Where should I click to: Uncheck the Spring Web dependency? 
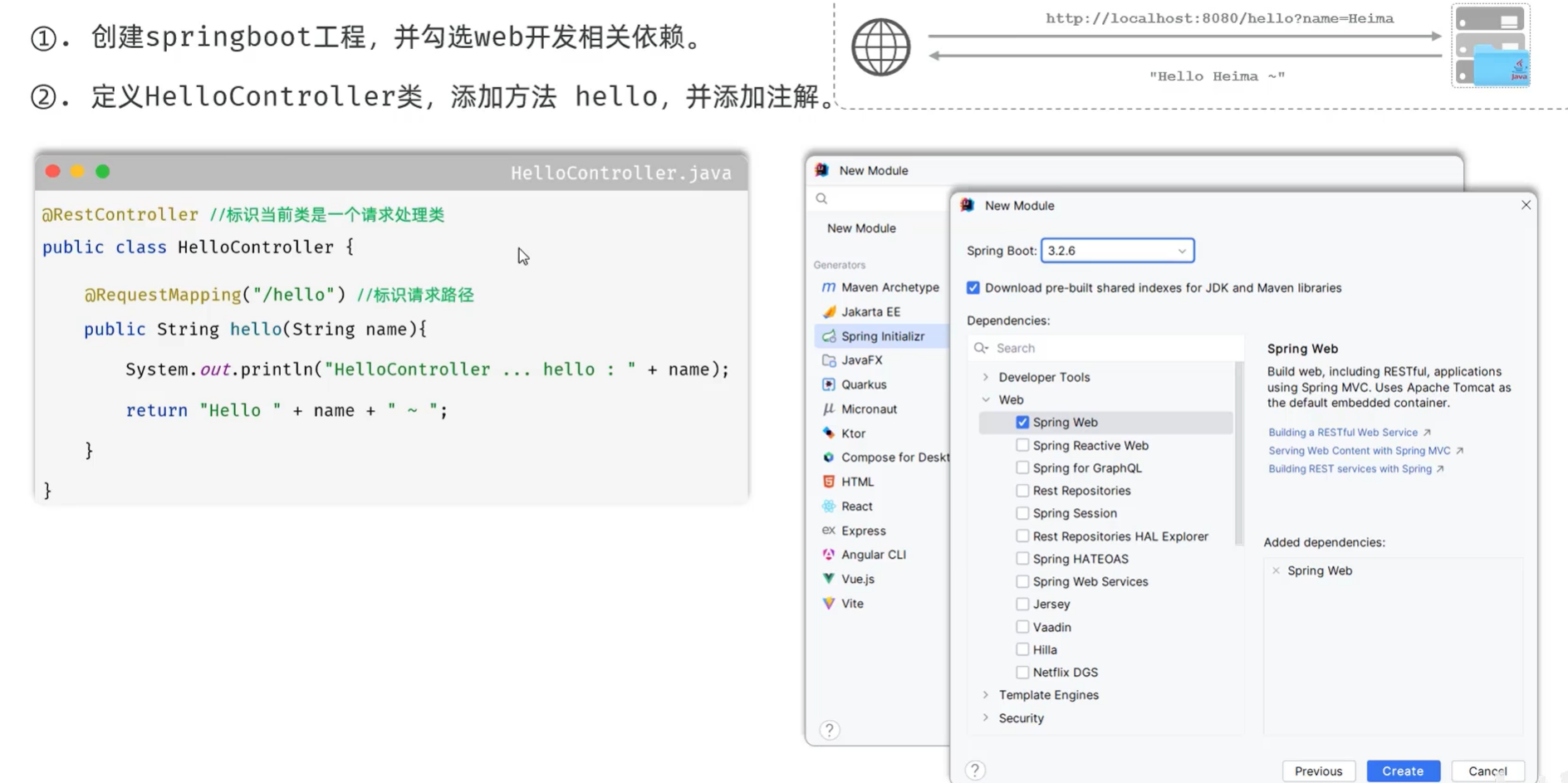click(x=1022, y=423)
